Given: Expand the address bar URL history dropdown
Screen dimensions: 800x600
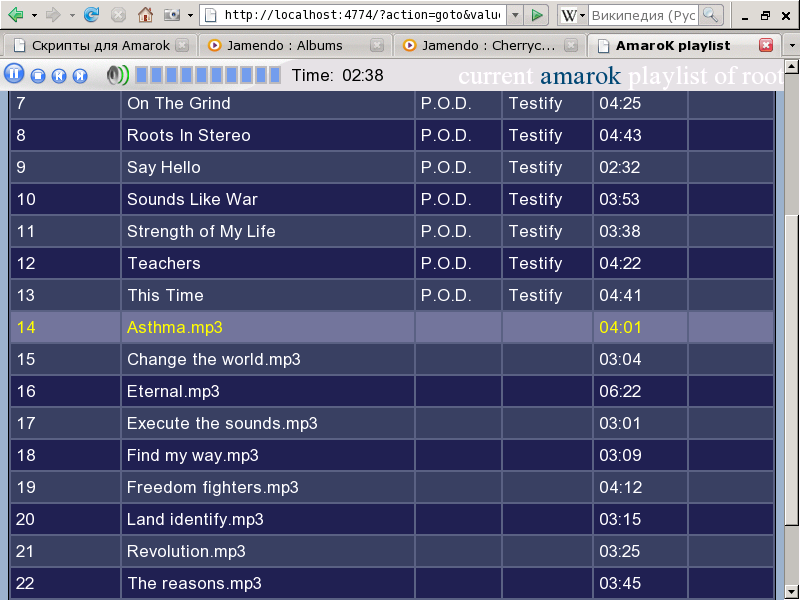Looking at the screenshot, I should pyautogui.click(x=515, y=15).
